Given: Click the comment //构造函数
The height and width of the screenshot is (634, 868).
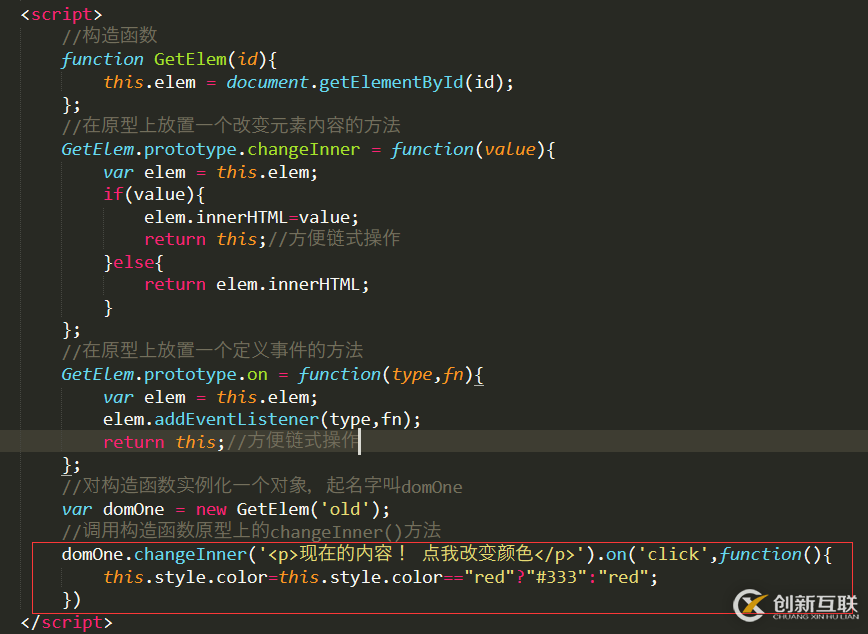Looking at the screenshot, I should [x=110, y=36].
